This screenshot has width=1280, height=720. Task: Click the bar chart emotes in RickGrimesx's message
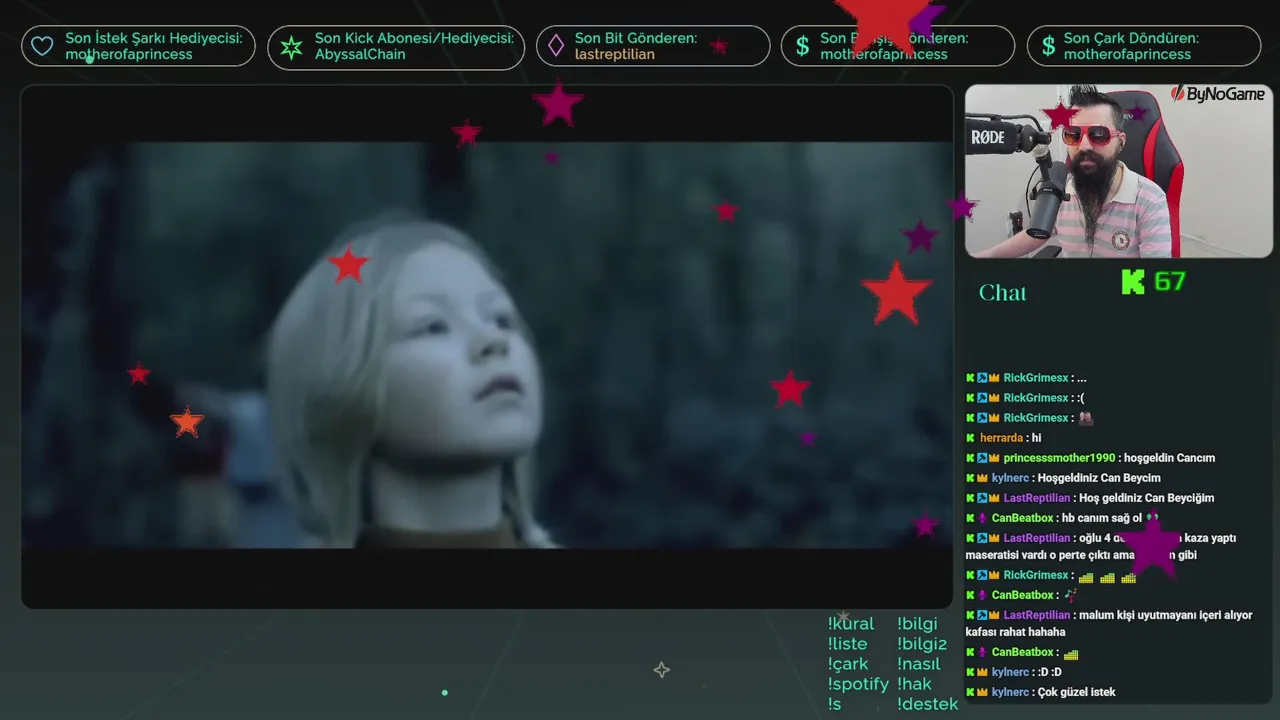tap(1107, 577)
